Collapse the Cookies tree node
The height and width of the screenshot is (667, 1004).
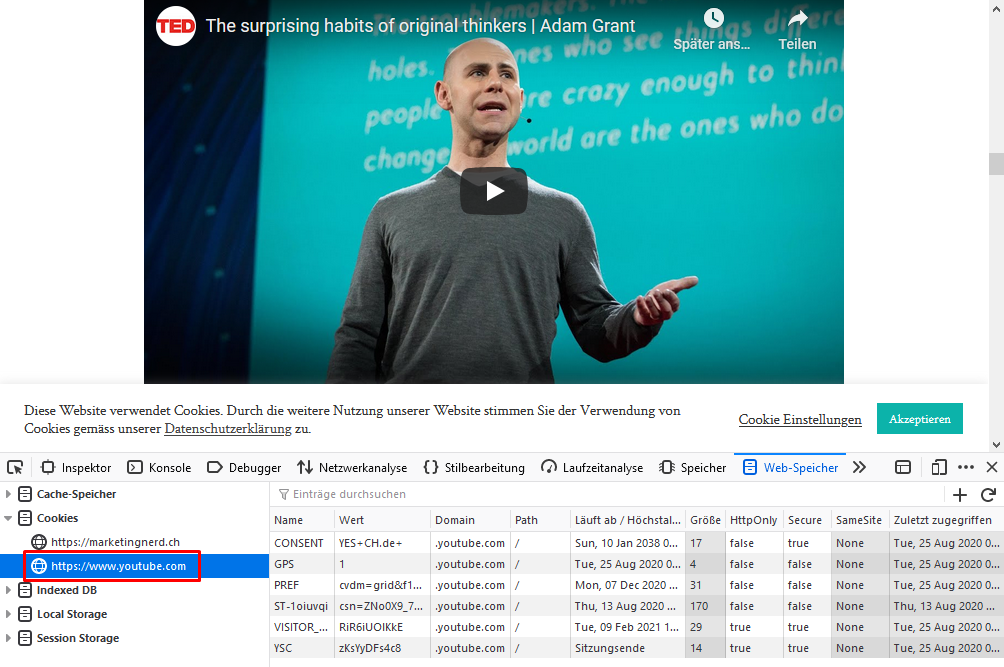(8, 518)
